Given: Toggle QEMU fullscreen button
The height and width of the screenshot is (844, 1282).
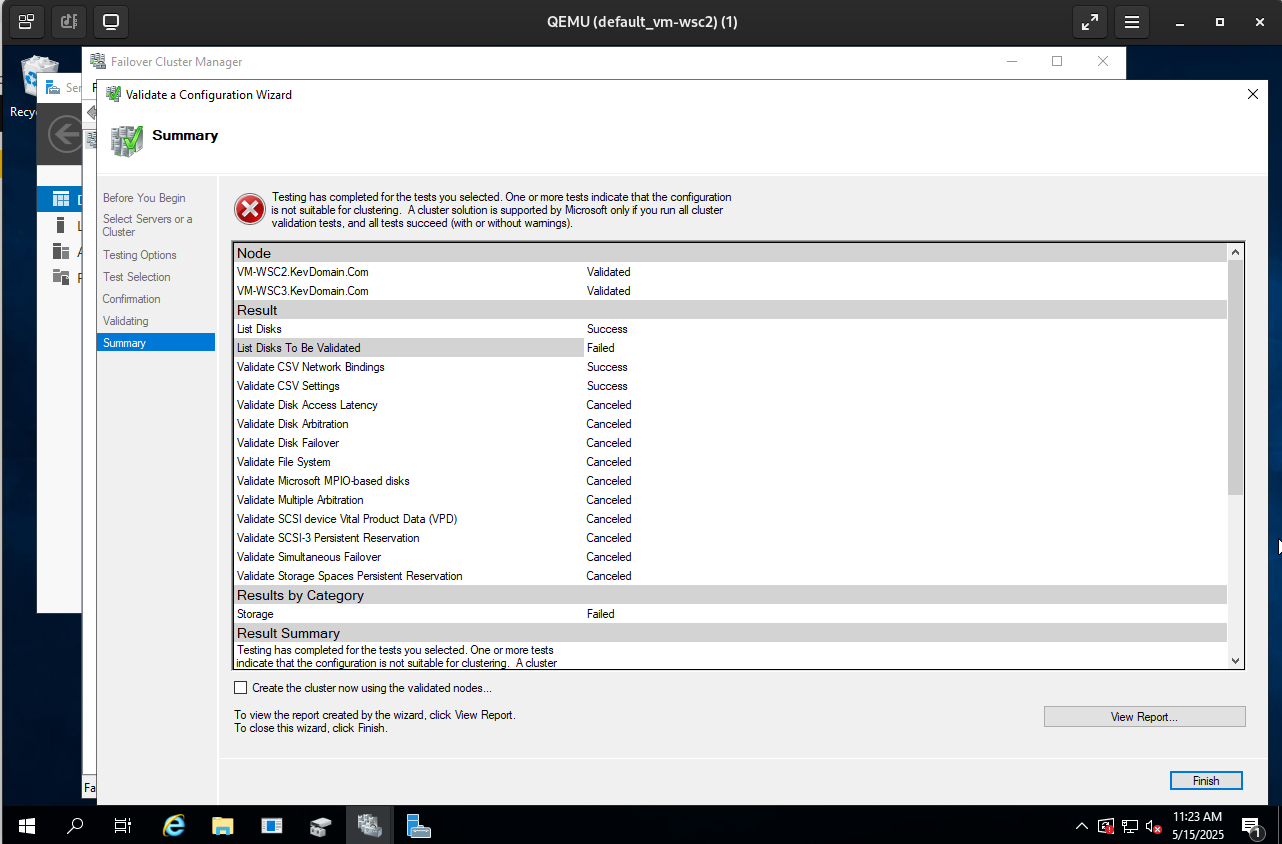Looking at the screenshot, I should (x=1090, y=21).
